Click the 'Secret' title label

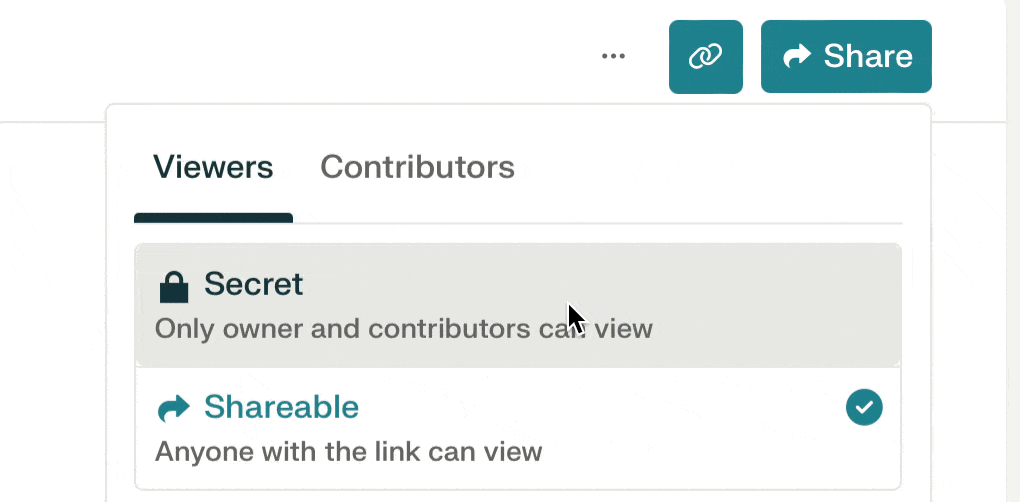(x=254, y=284)
